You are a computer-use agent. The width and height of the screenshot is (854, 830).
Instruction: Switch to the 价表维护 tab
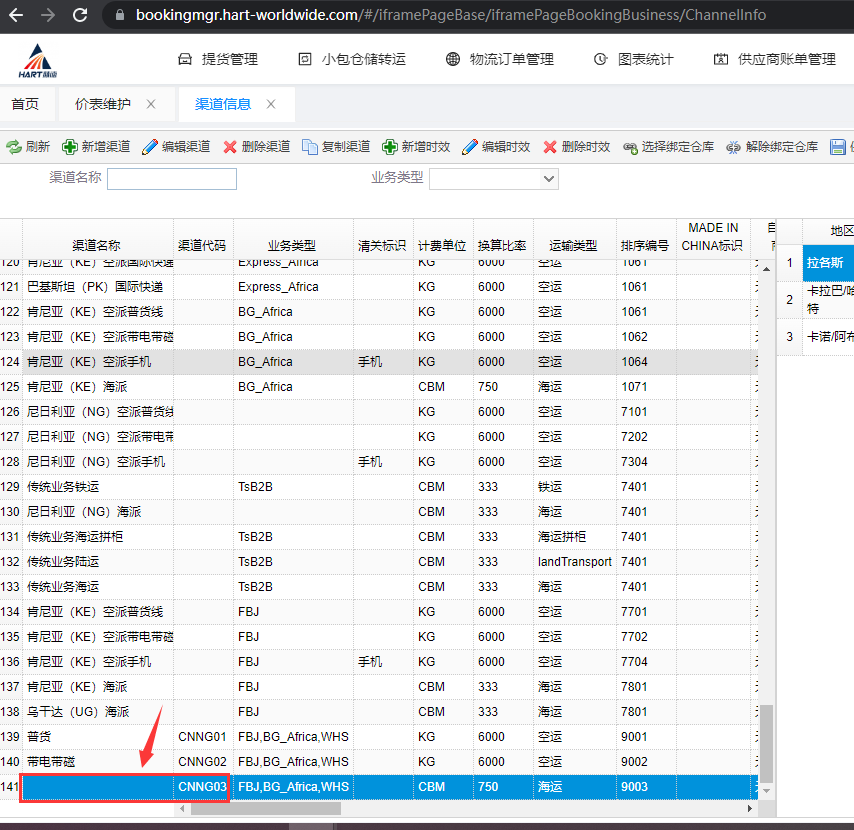(102, 104)
